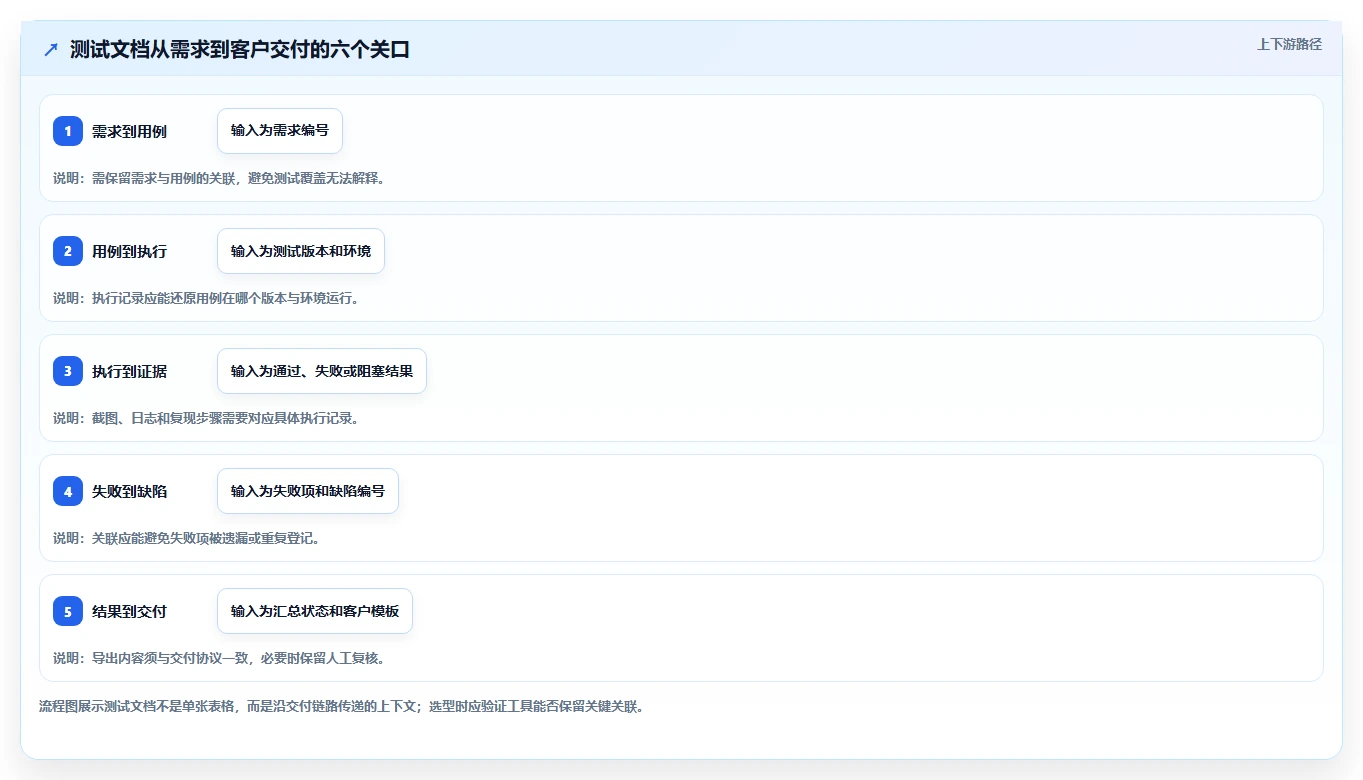Image resolution: width=1363 pixels, height=780 pixels.
Task: Click the step 5 number badge
Action: [x=68, y=611]
